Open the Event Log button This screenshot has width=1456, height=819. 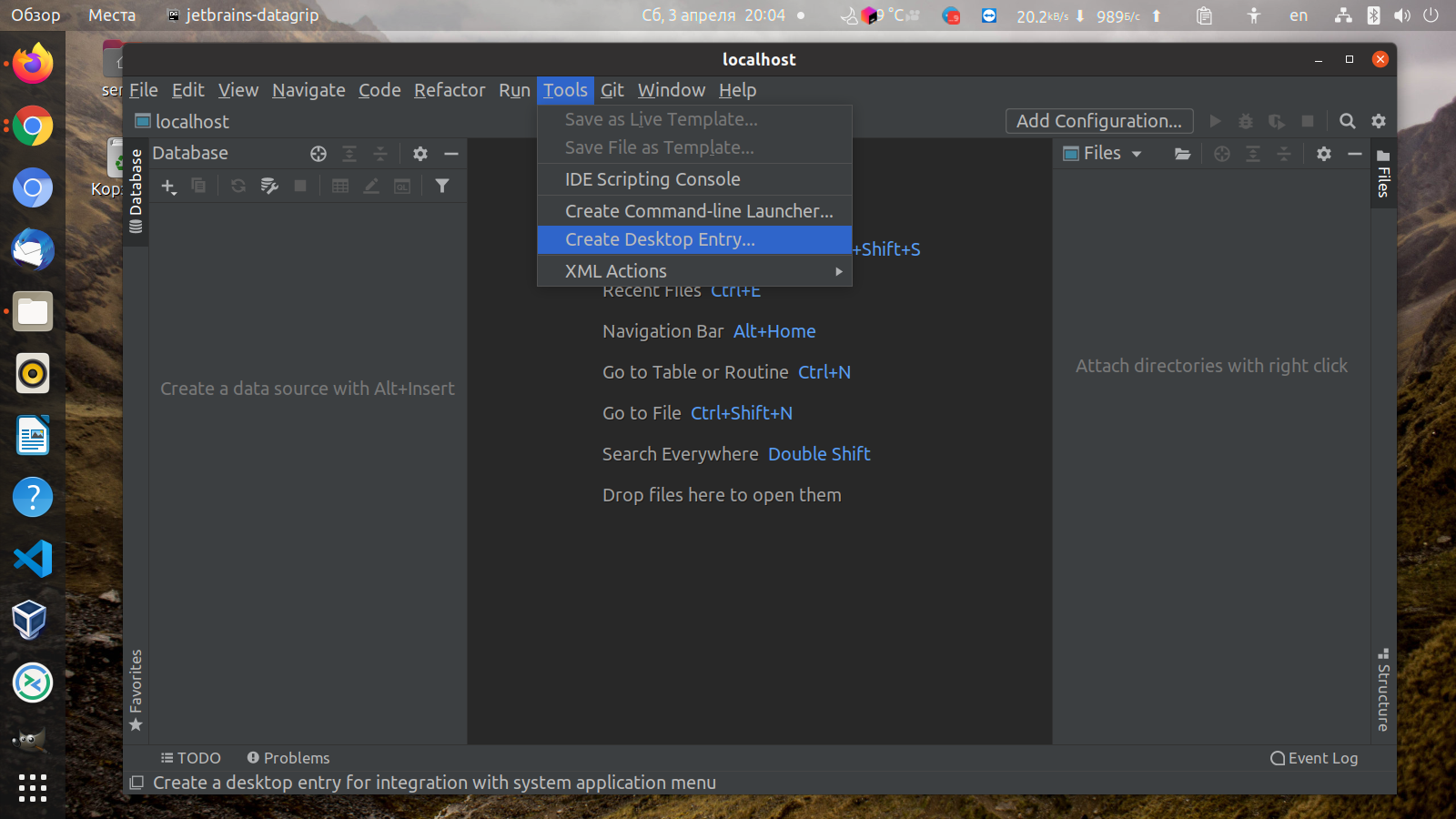(x=1314, y=758)
